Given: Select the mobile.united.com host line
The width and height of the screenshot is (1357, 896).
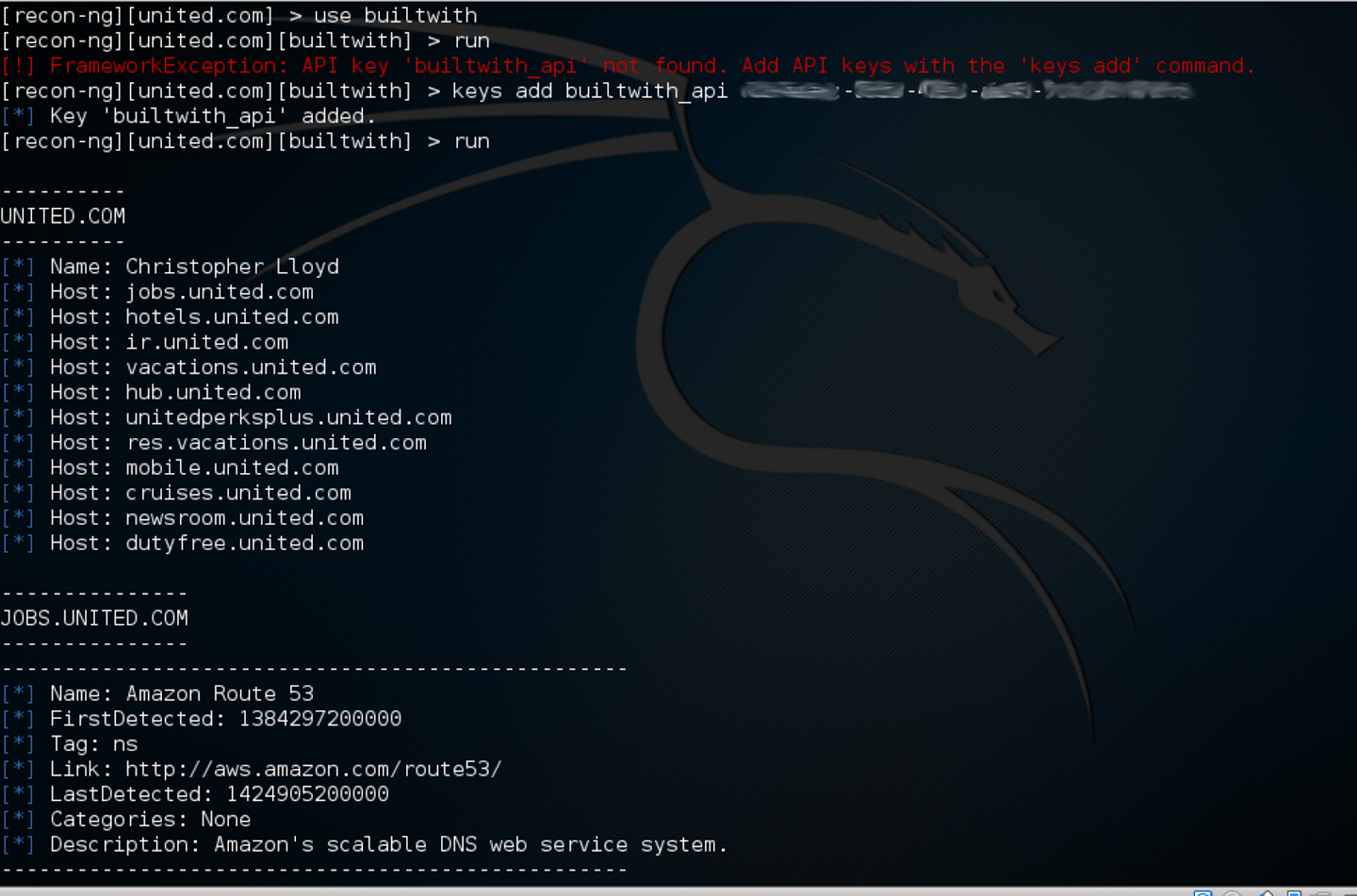Looking at the screenshot, I should [170, 468].
